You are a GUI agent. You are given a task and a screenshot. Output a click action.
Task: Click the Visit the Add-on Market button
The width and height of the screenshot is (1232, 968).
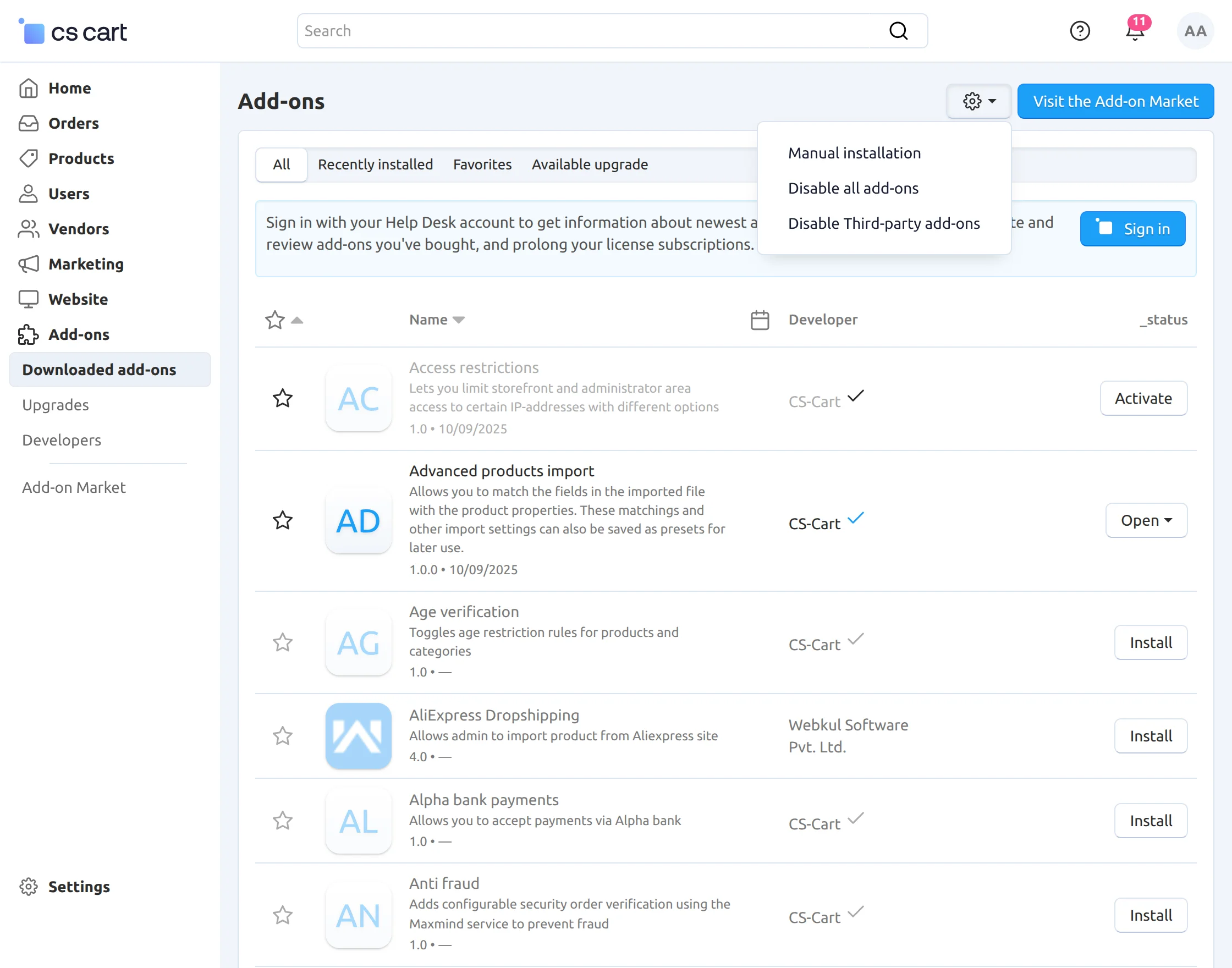point(1115,101)
